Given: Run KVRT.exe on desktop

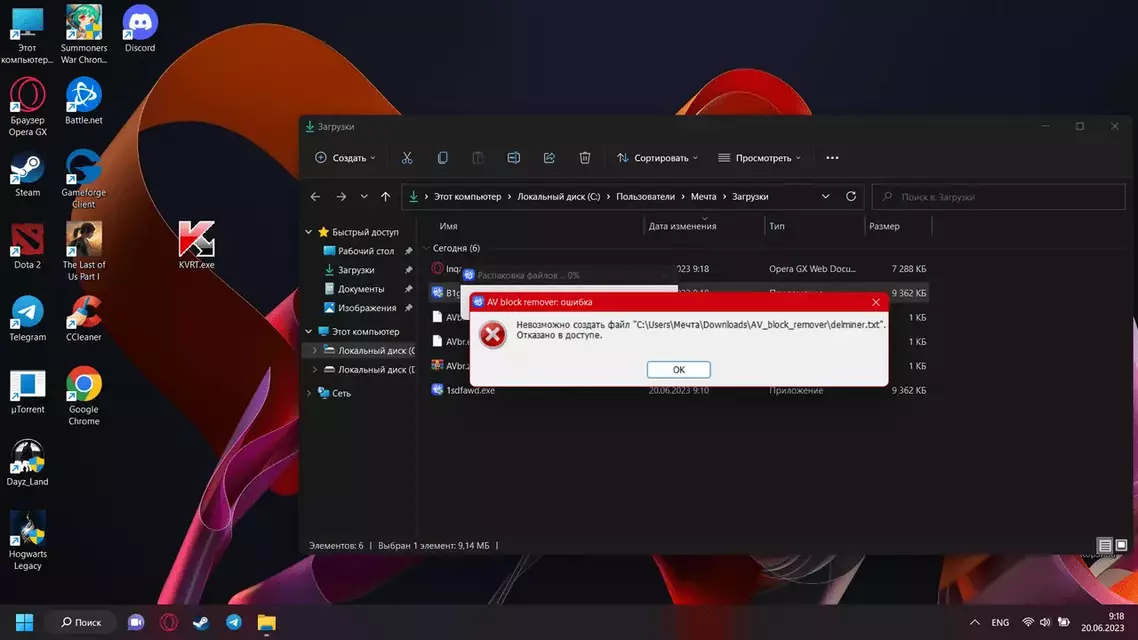Looking at the screenshot, I should [196, 245].
